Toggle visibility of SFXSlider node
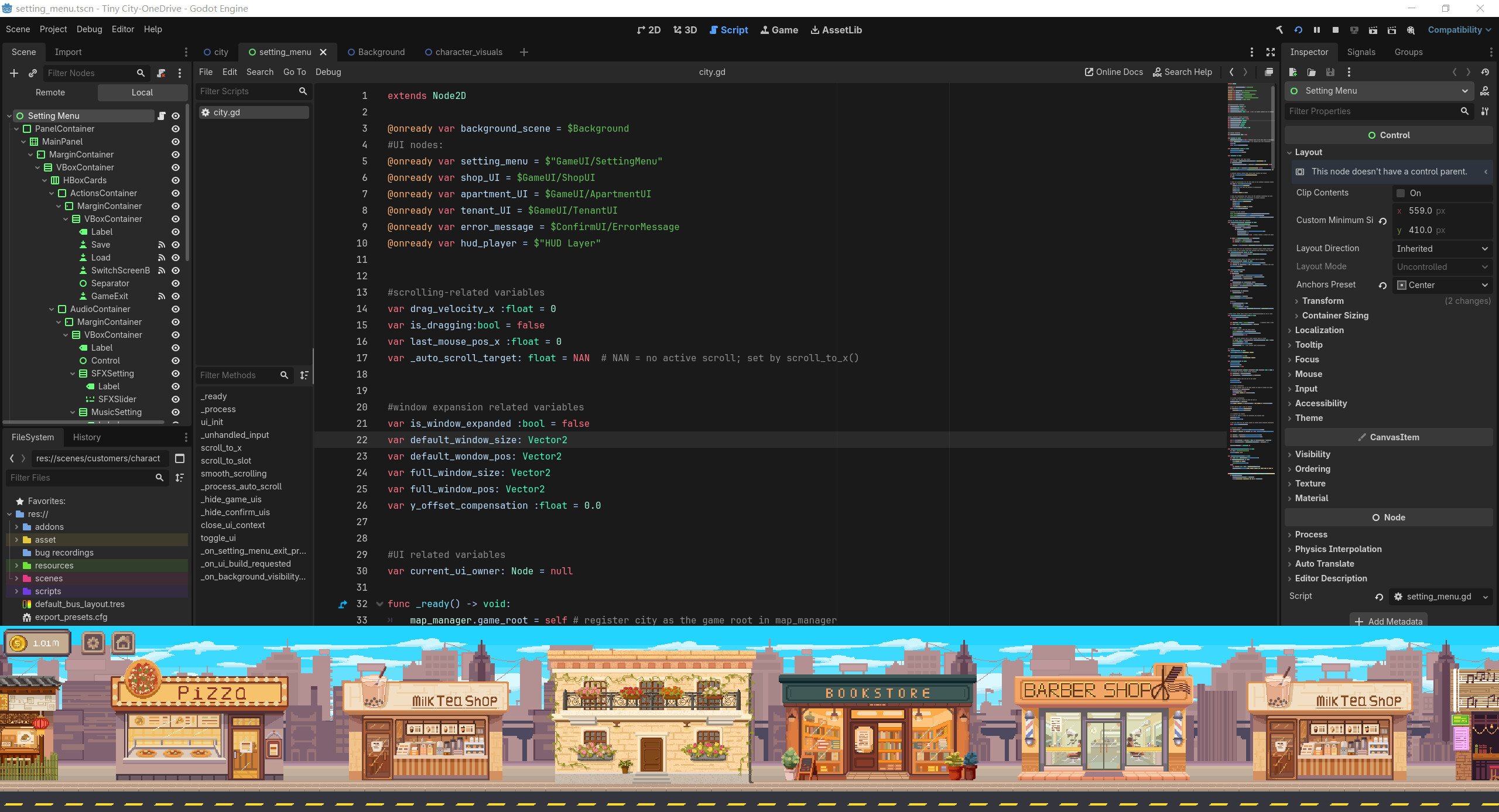 coord(175,399)
